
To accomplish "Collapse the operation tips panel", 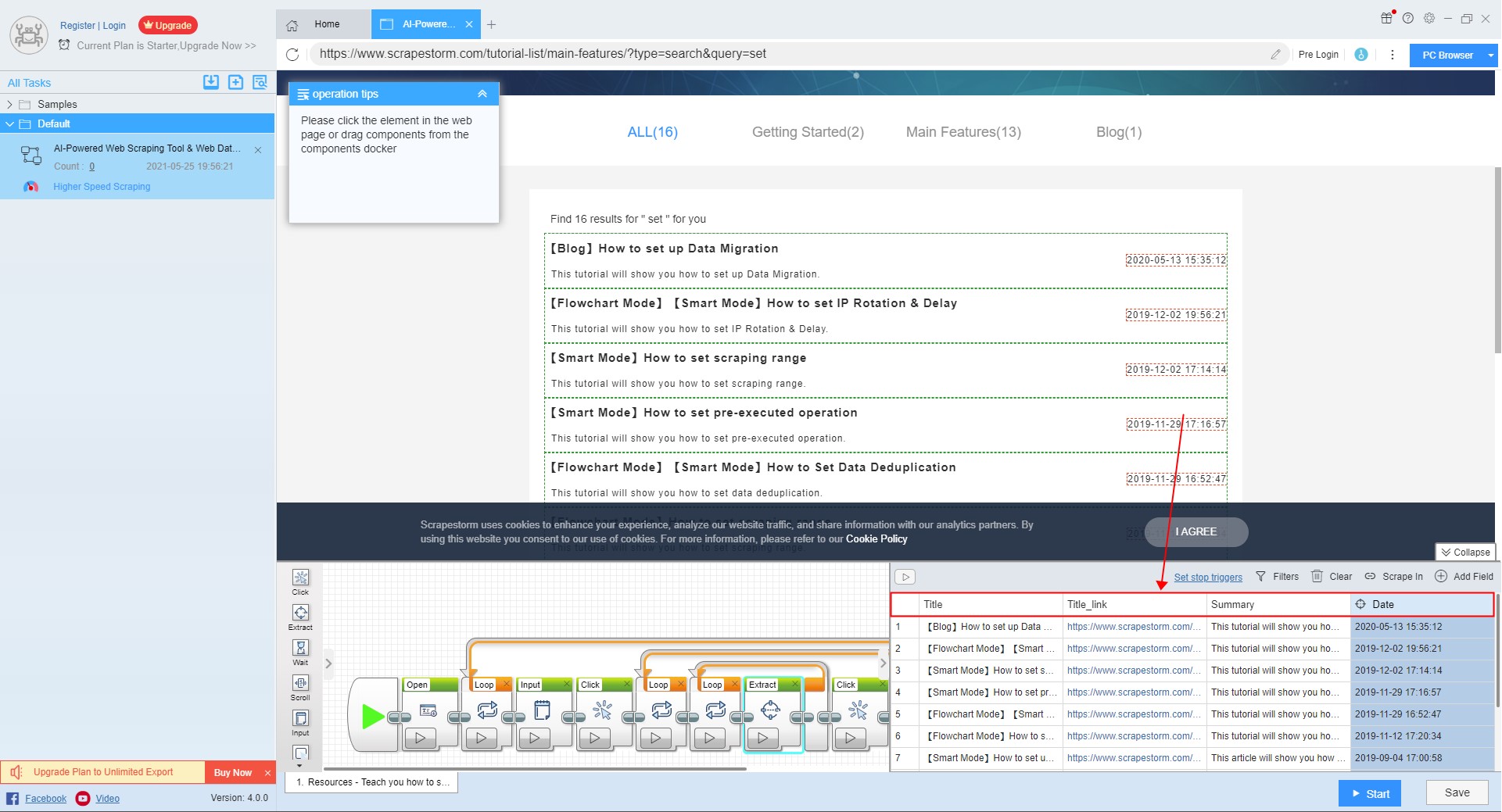I will pos(482,94).
